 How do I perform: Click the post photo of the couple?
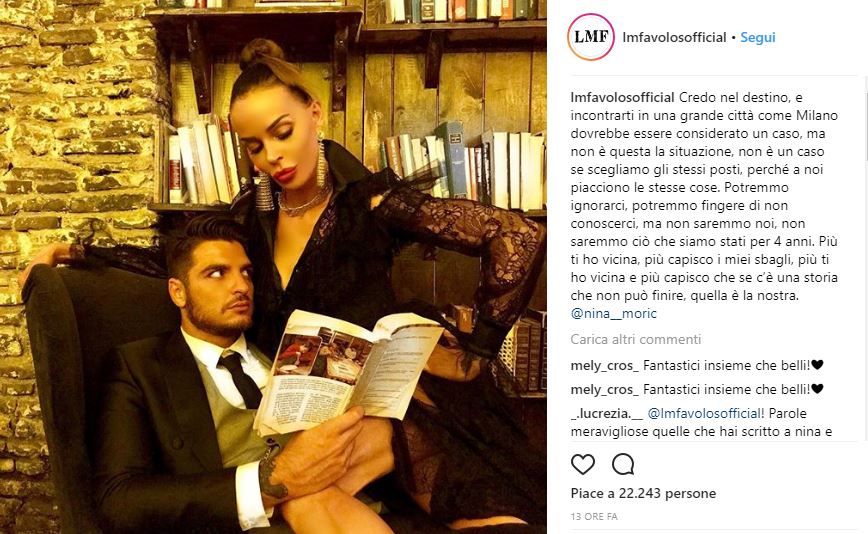273,267
